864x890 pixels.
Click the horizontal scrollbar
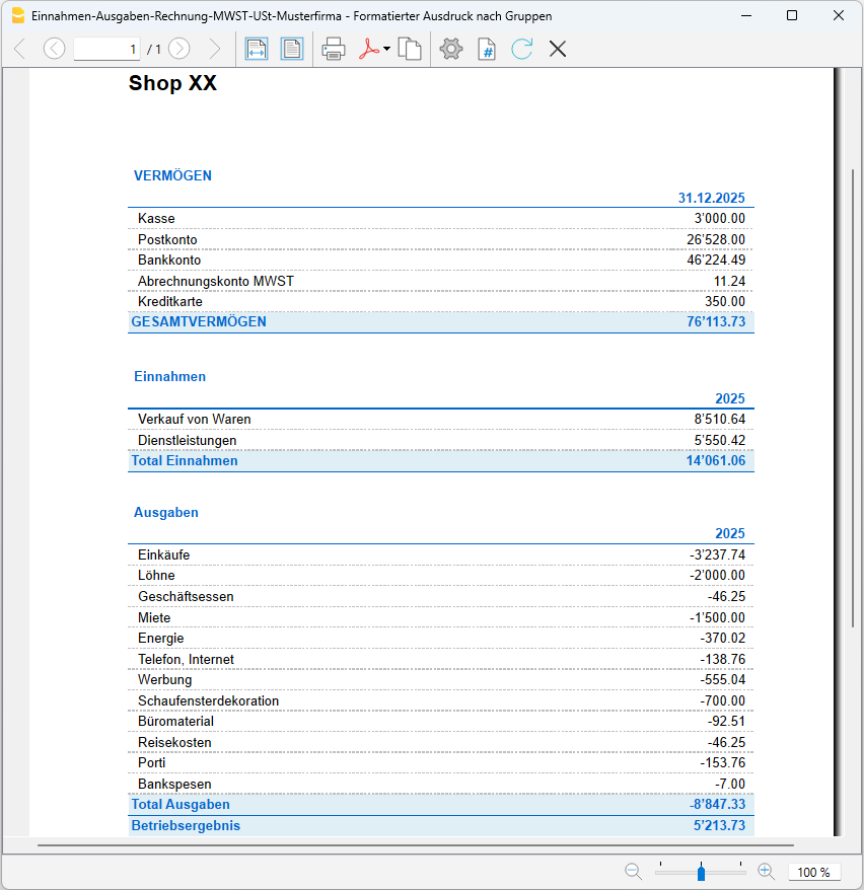(x=416, y=845)
